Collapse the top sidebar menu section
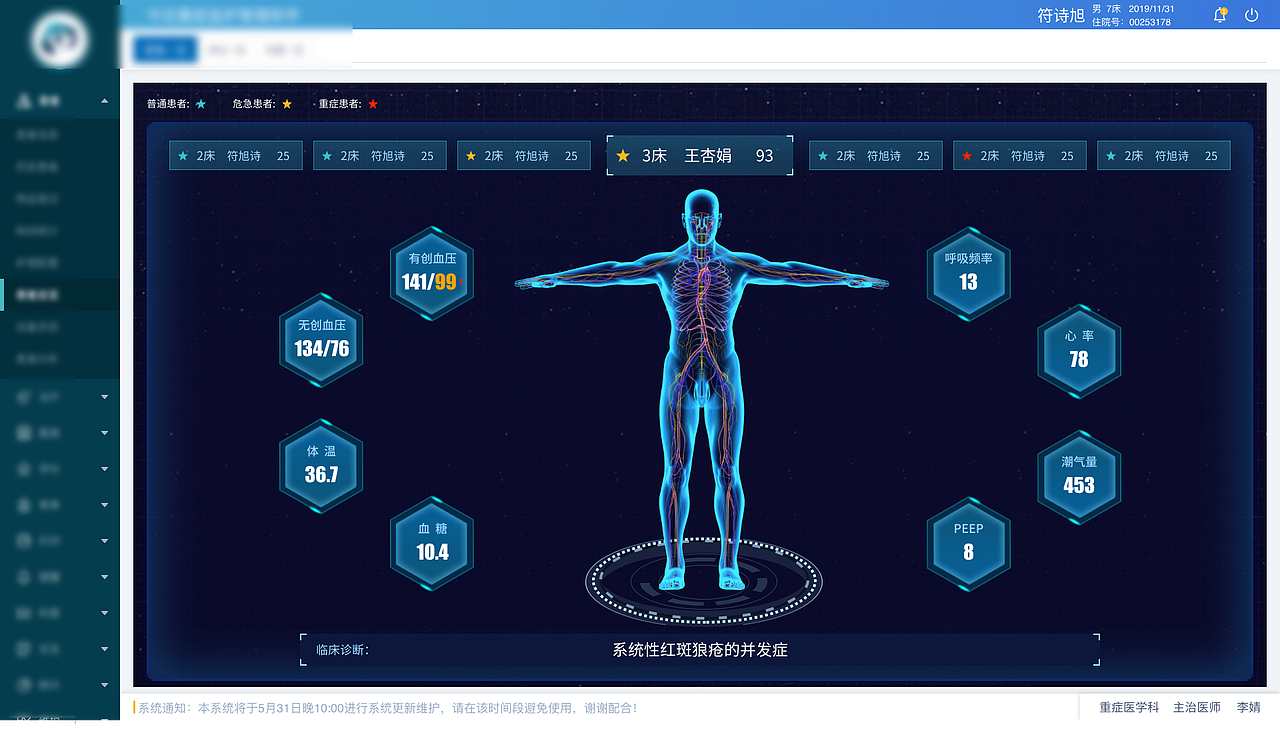 [104, 100]
